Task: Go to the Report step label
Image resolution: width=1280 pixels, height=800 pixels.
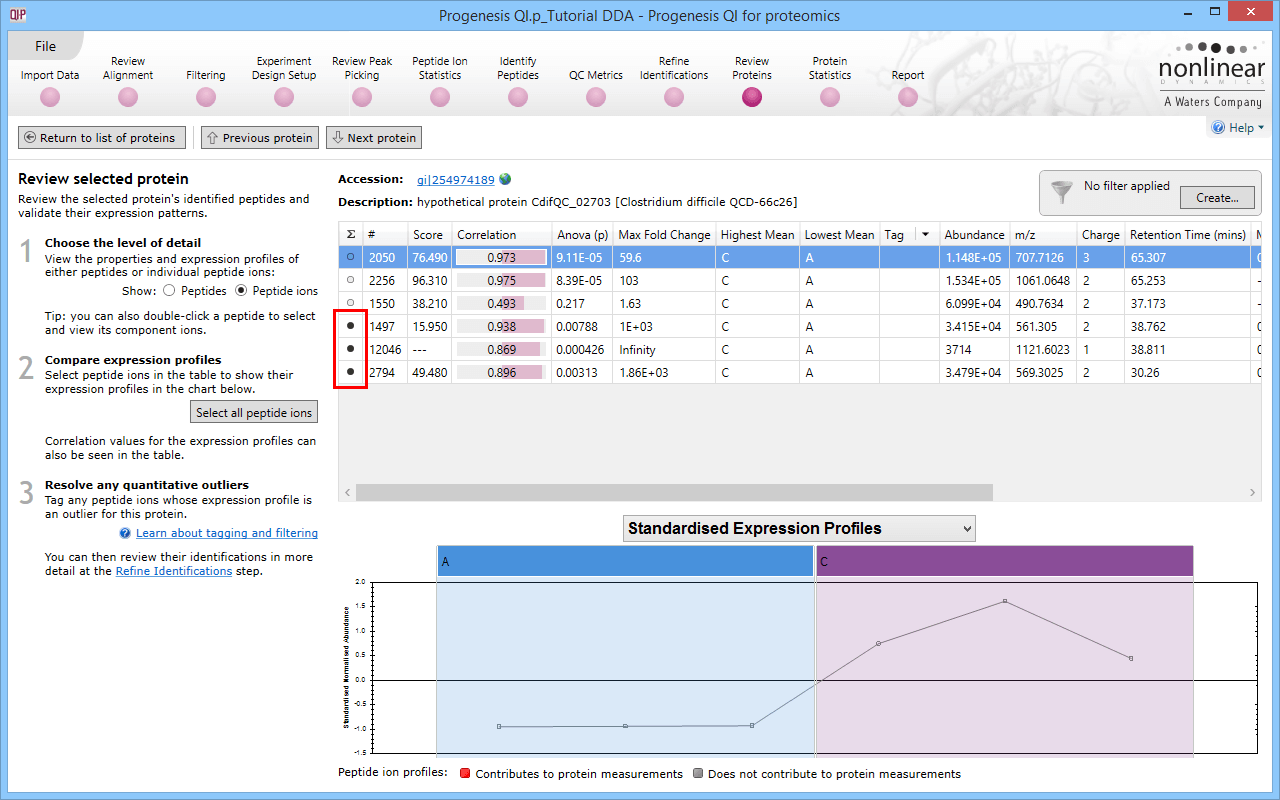Action: pos(908,75)
